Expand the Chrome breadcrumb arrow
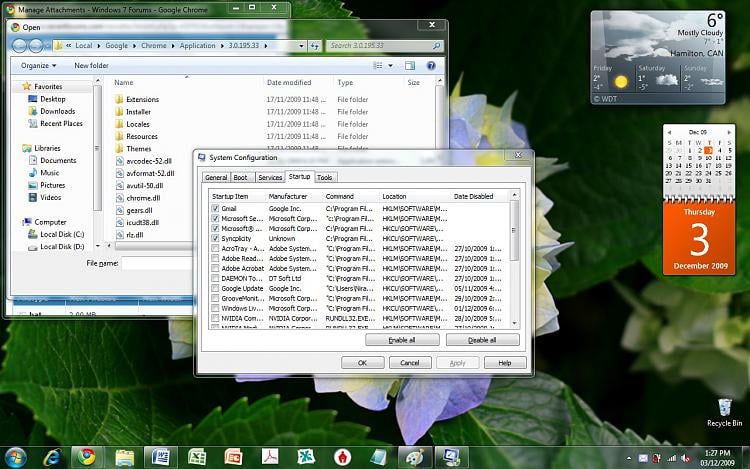The height and width of the screenshot is (469, 750). [173, 46]
